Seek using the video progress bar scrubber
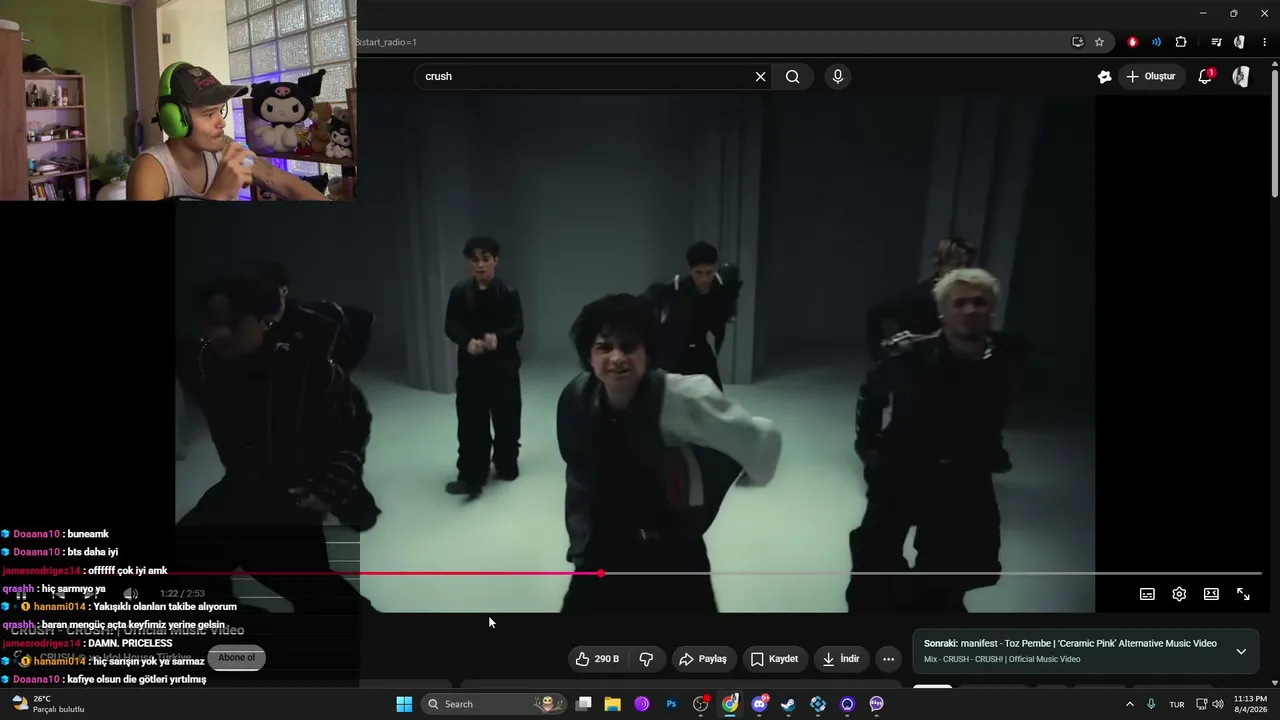This screenshot has height=720, width=1280. coord(600,573)
